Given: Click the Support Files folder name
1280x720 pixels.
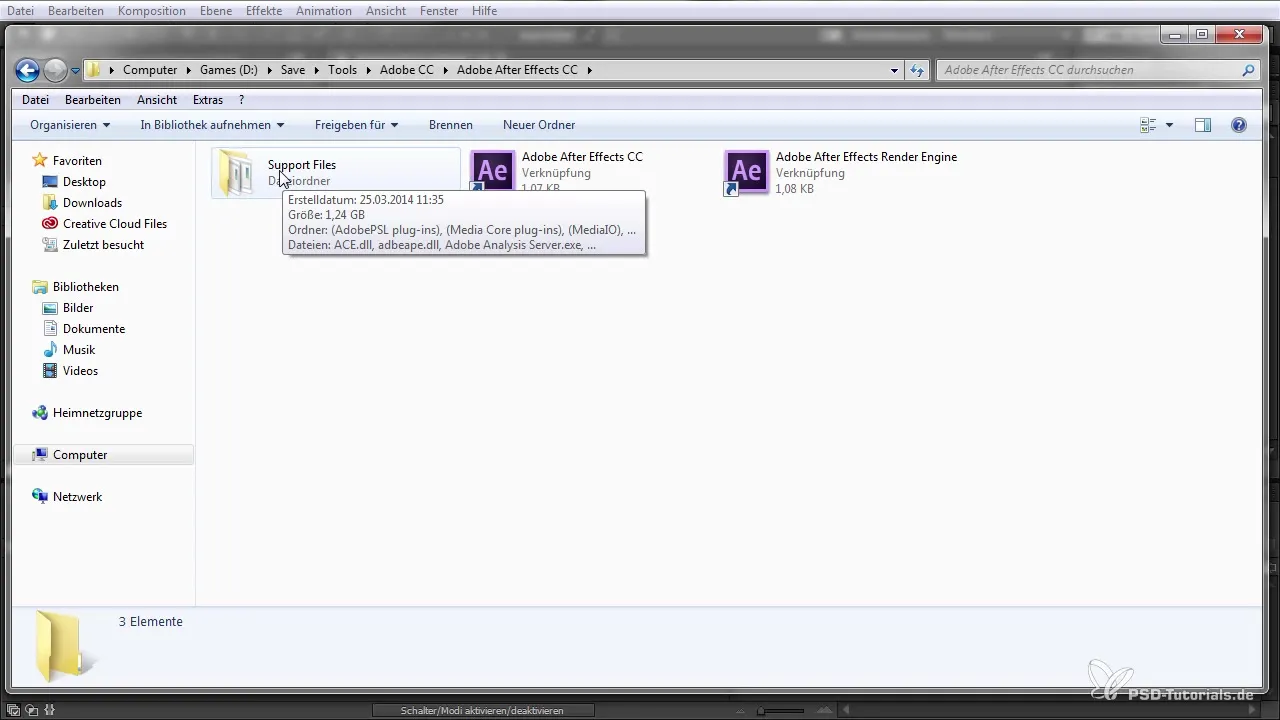Looking at the screenshot, I should point(302,165).
